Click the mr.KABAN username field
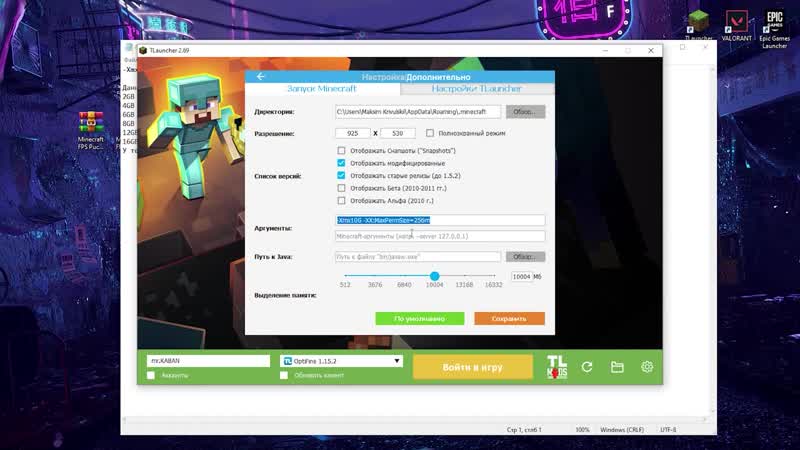This screenshot has height=450, width=800. (208, 361)
